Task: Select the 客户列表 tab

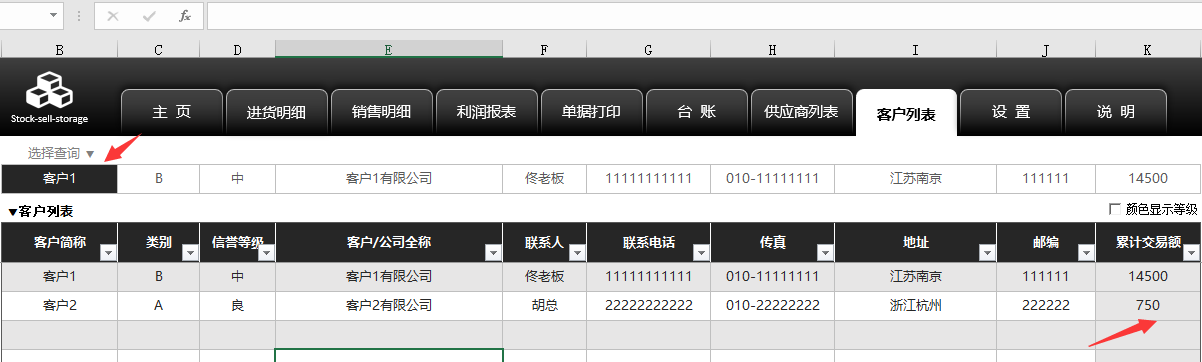Action: point(906,114)
